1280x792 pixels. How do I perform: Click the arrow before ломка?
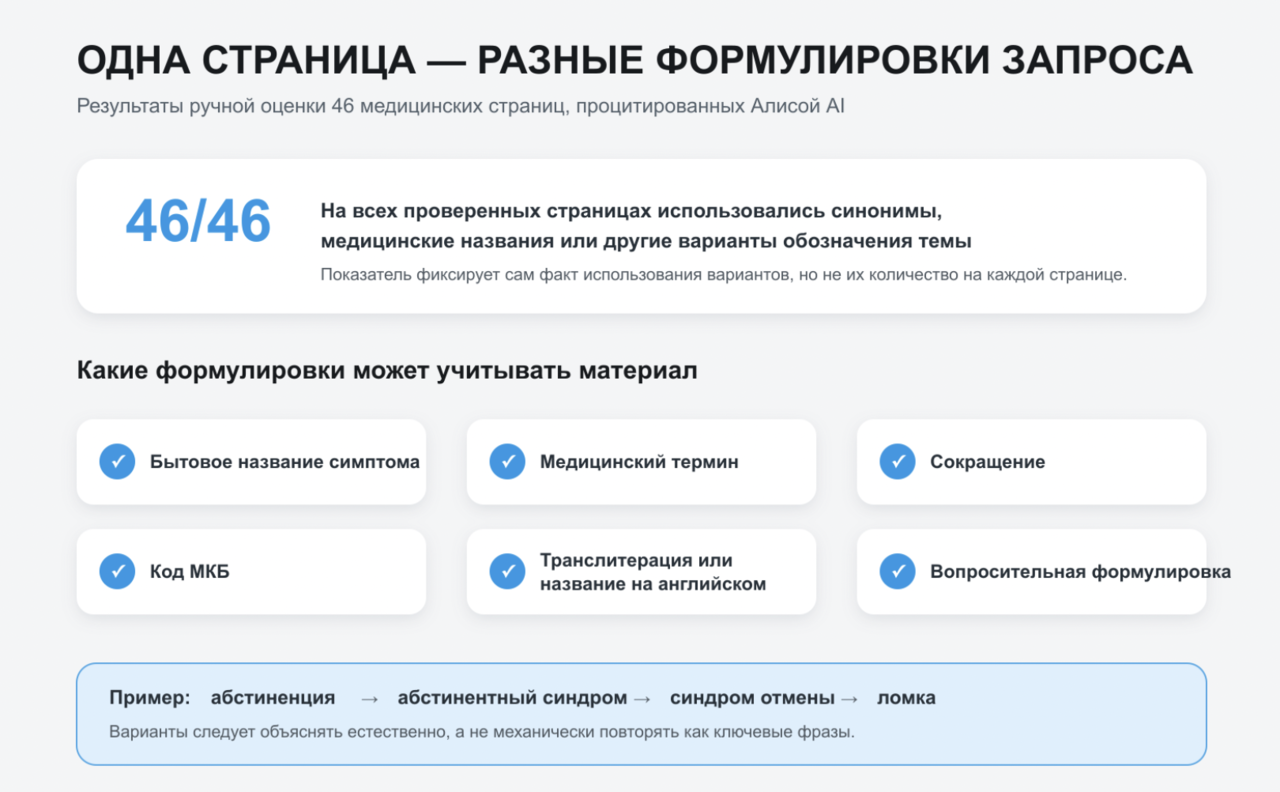[x=850, y=698]
